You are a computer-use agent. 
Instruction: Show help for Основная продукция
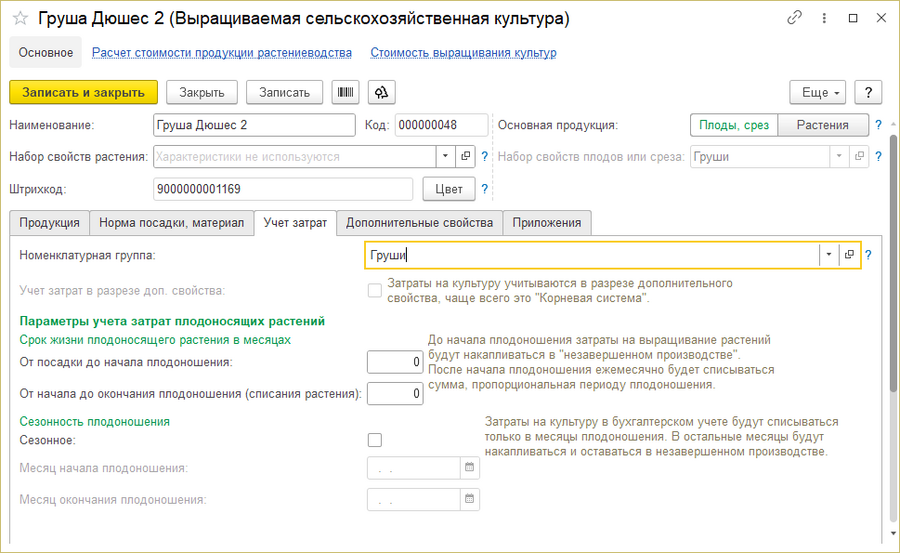[x=878, y=125]
